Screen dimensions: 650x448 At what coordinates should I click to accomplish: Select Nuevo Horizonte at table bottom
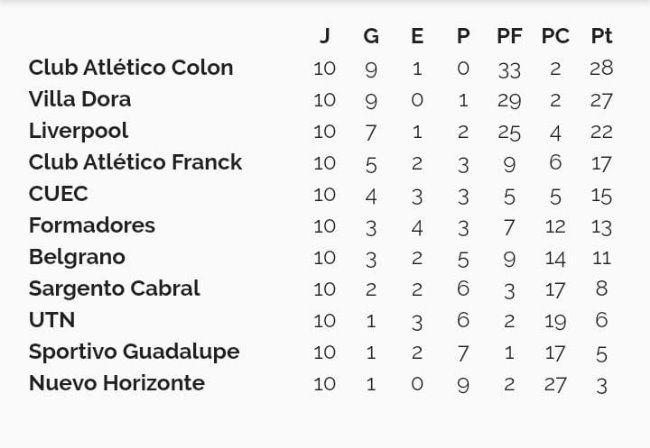pos(117,383)
